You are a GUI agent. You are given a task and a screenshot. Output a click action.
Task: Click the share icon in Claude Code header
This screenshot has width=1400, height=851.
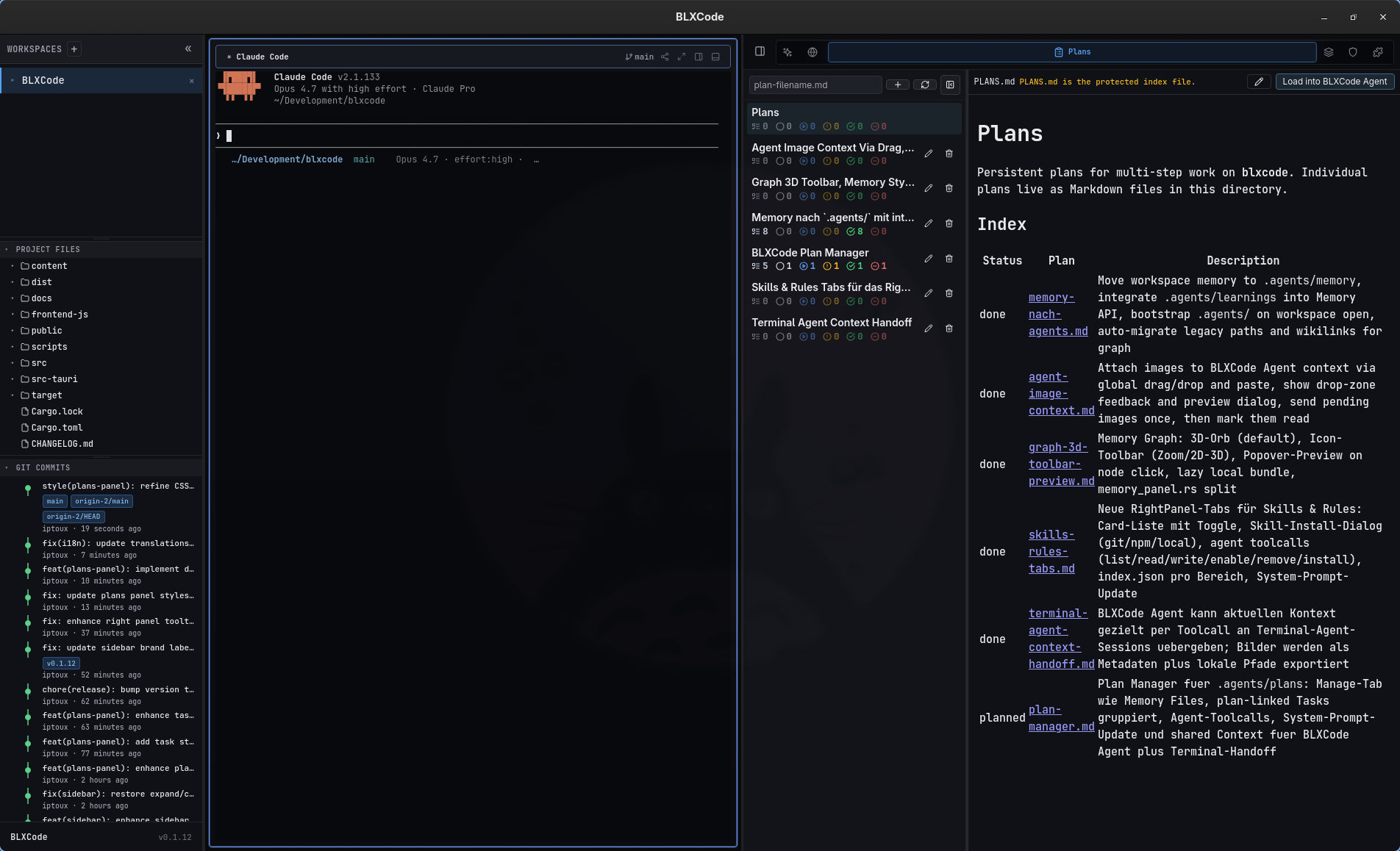[x=665, y=57]
